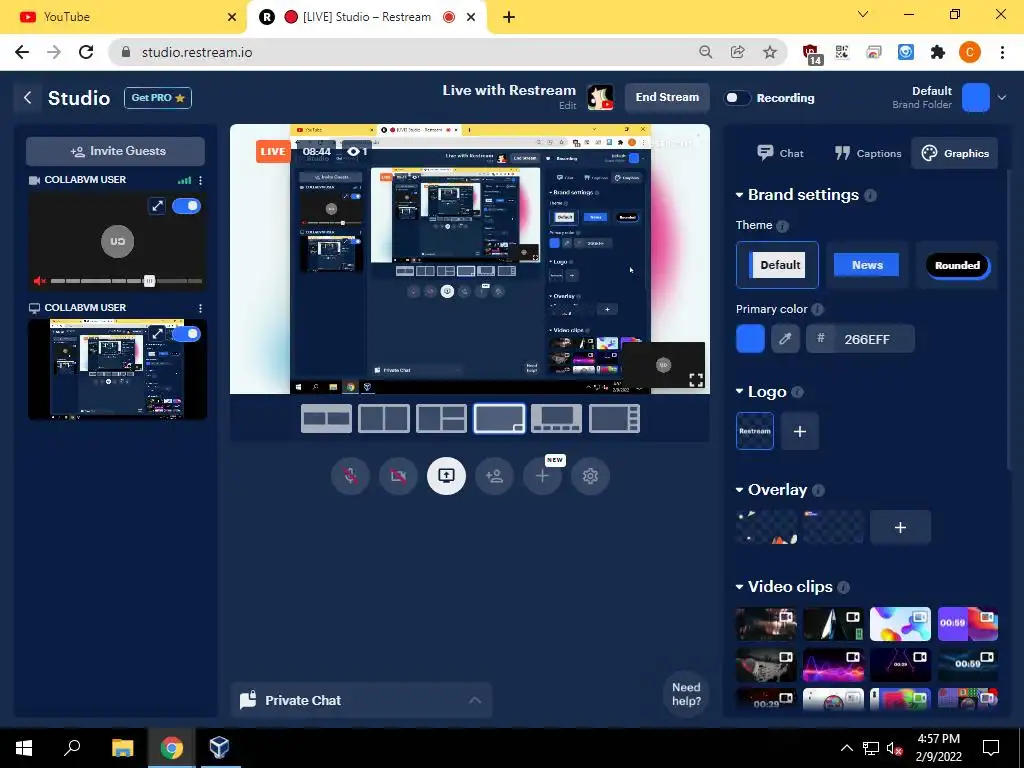The image size is (1024, 768).
Task: Select the first overlay thumbnail
Action: [x=766, y=528]
